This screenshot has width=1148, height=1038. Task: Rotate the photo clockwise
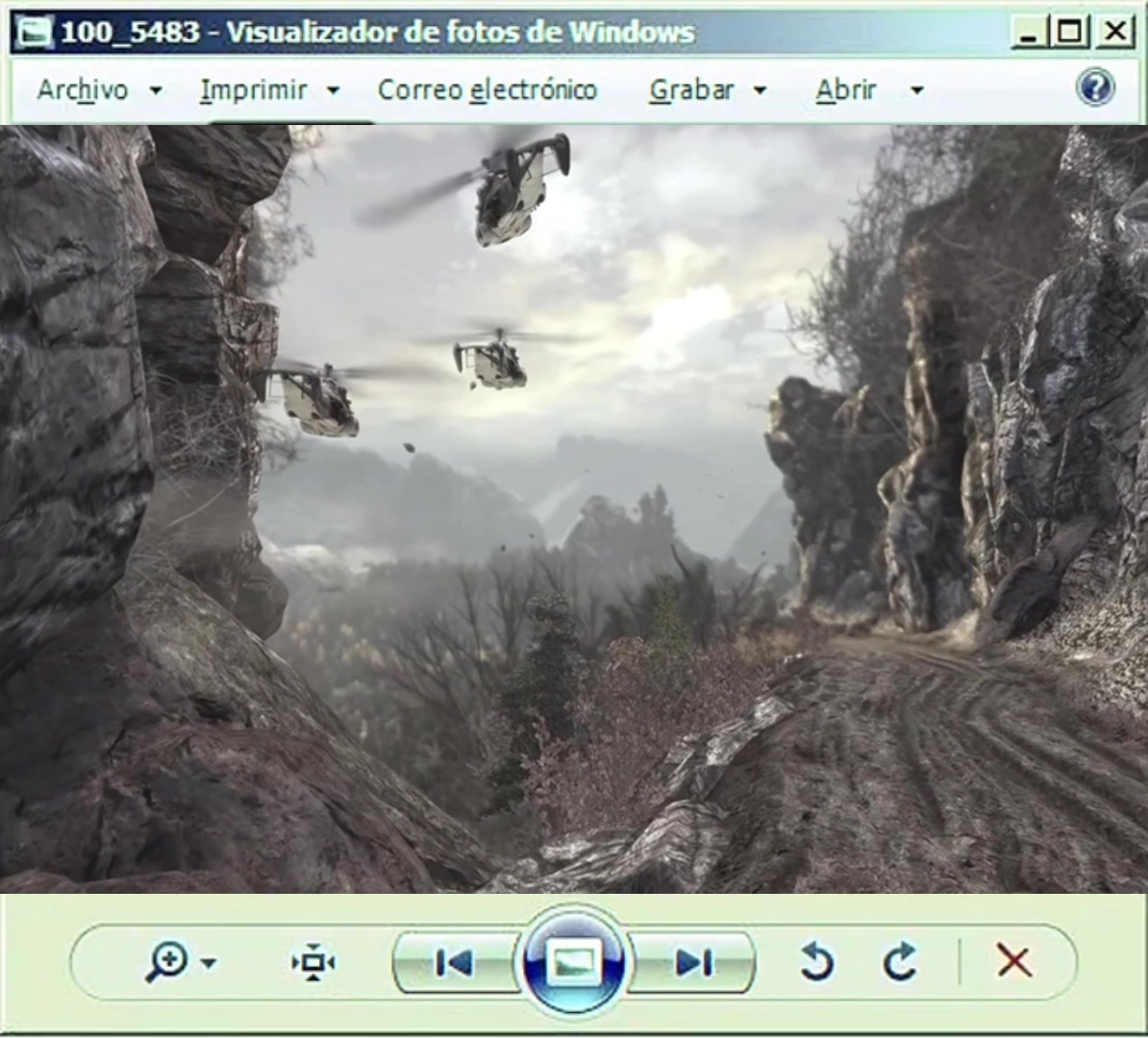[901, 962]
